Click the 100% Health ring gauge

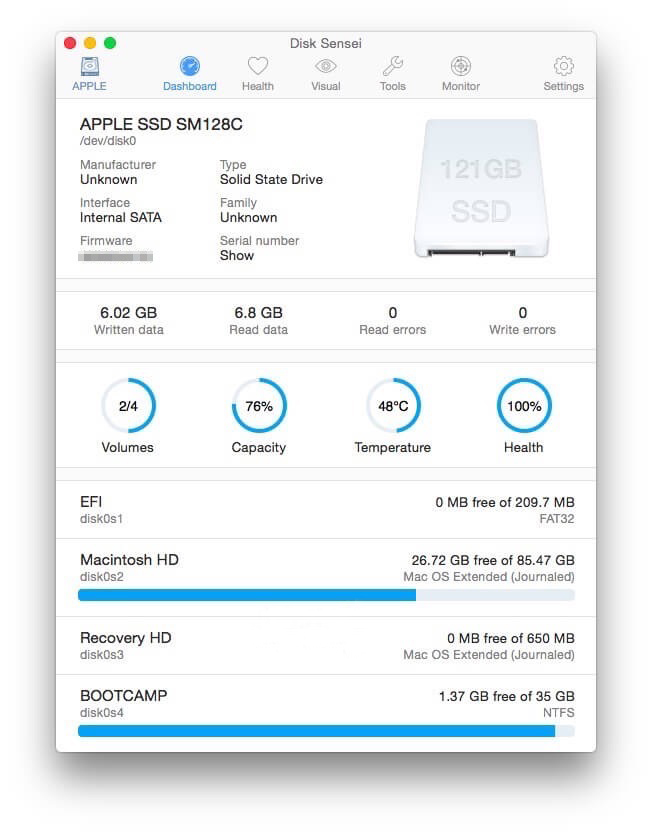click(524, 406)
